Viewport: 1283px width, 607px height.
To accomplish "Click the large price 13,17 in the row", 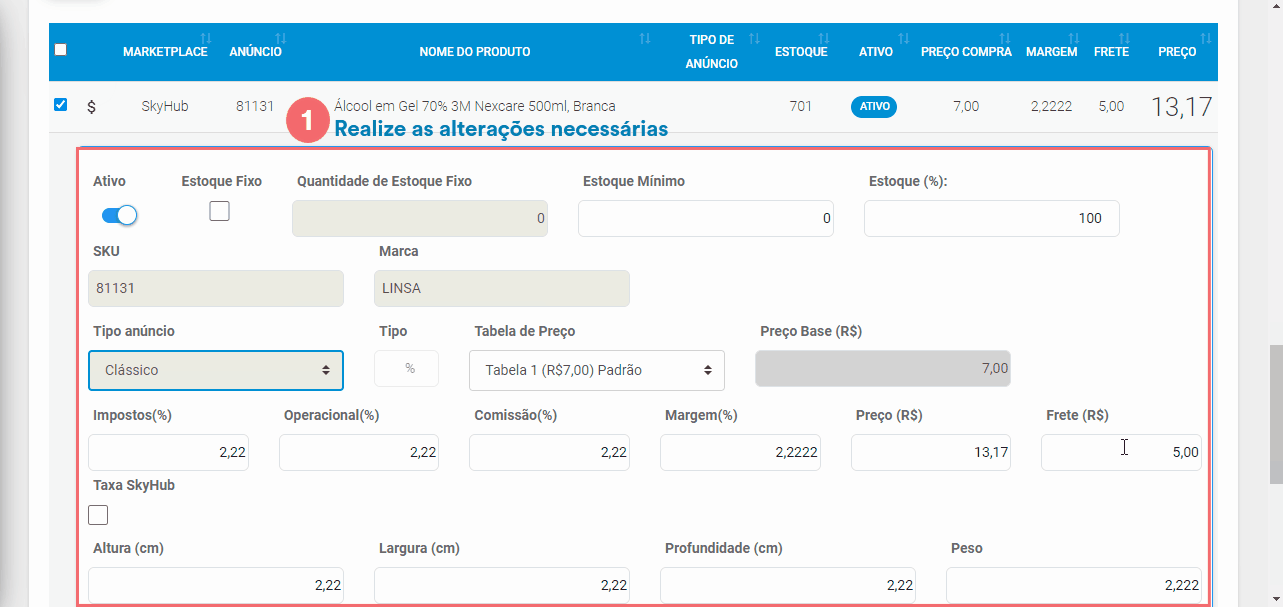I will [x=1182, y=107].
